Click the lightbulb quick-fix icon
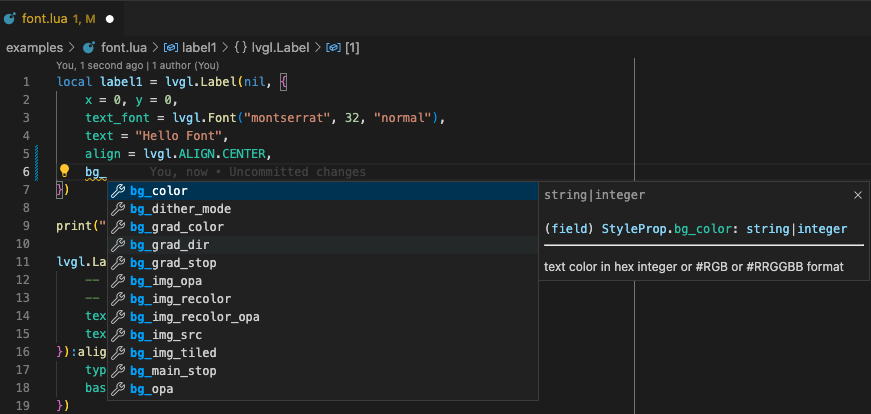Image resolution: width=871 pixels, height=414 pixels. (x=64, y=172)
